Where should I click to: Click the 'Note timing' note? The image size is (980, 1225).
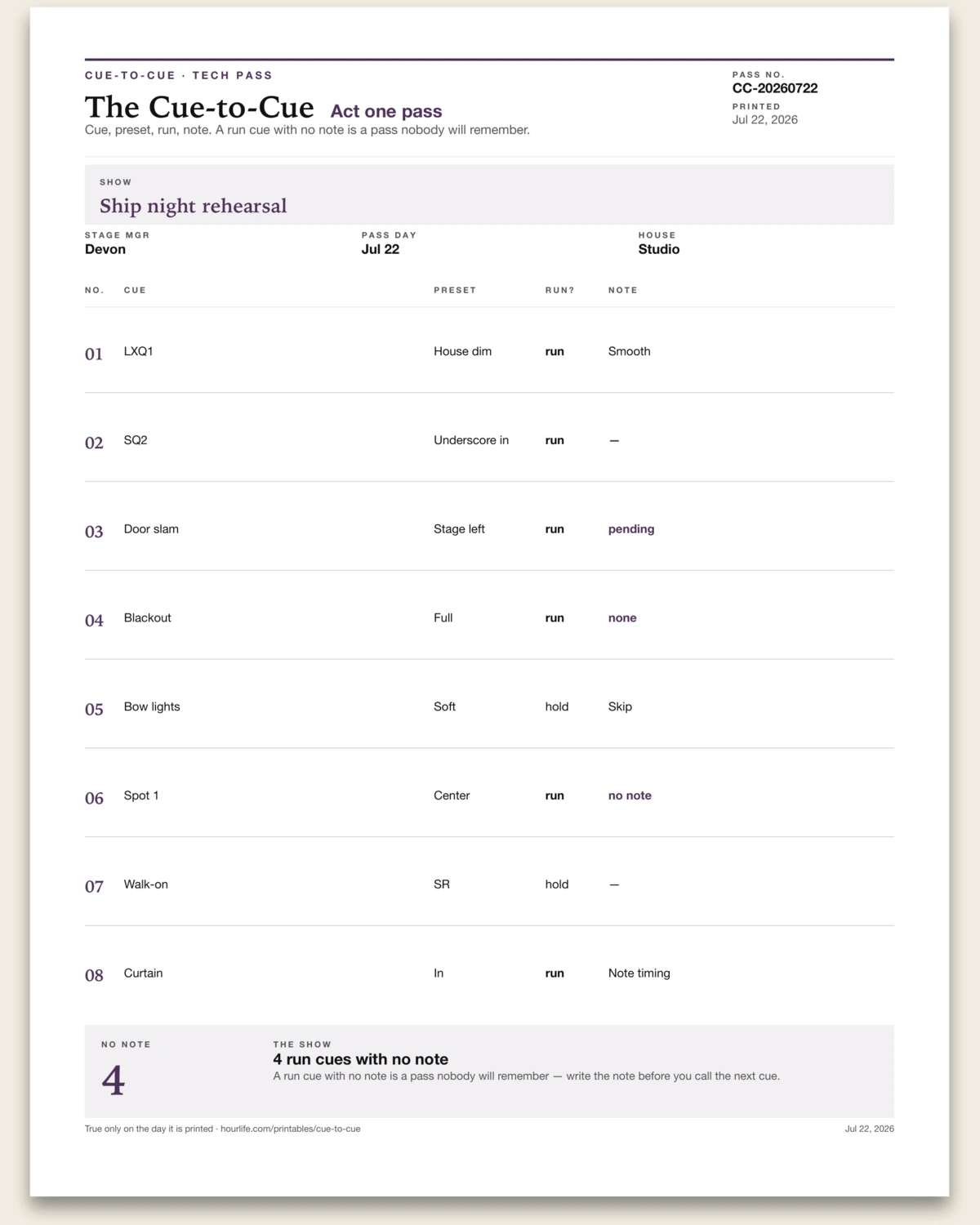click(x=639, y=973)
